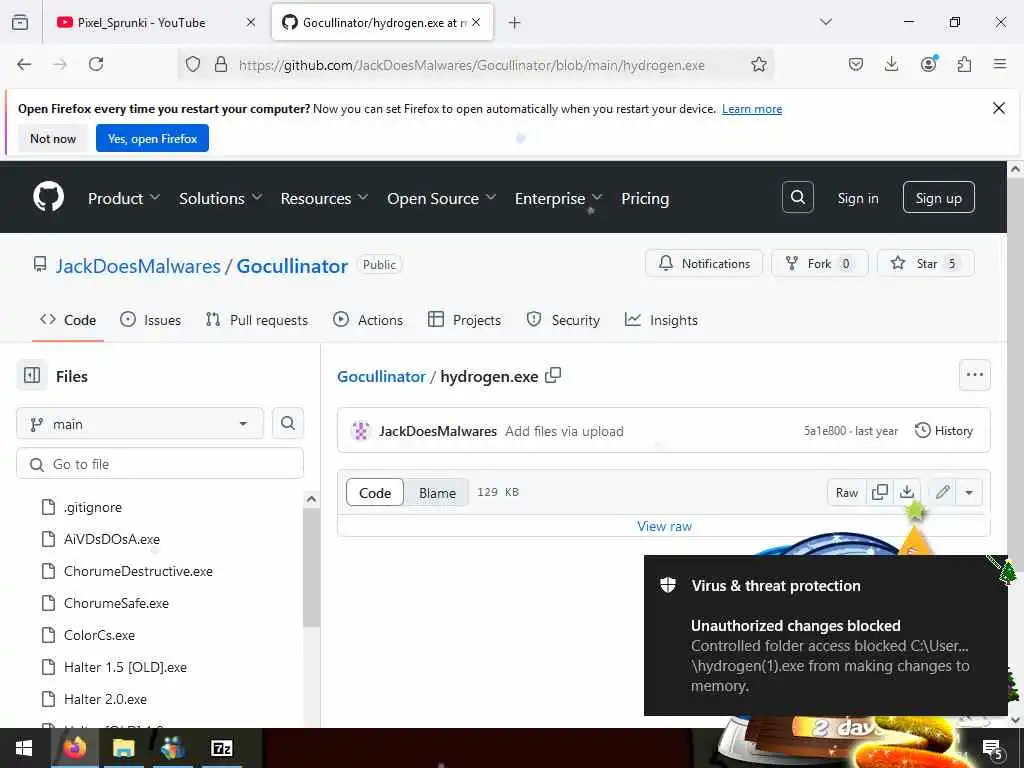Open the three-dot file options menu

(974, 375)
